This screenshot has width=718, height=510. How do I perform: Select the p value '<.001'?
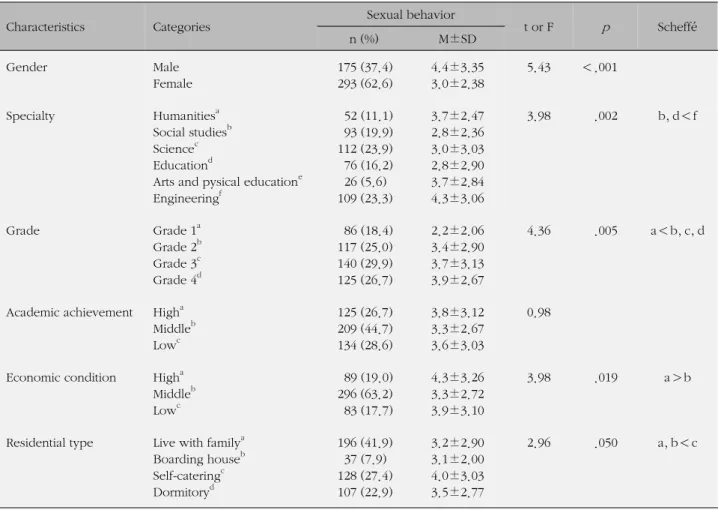(x=600, y=67)
